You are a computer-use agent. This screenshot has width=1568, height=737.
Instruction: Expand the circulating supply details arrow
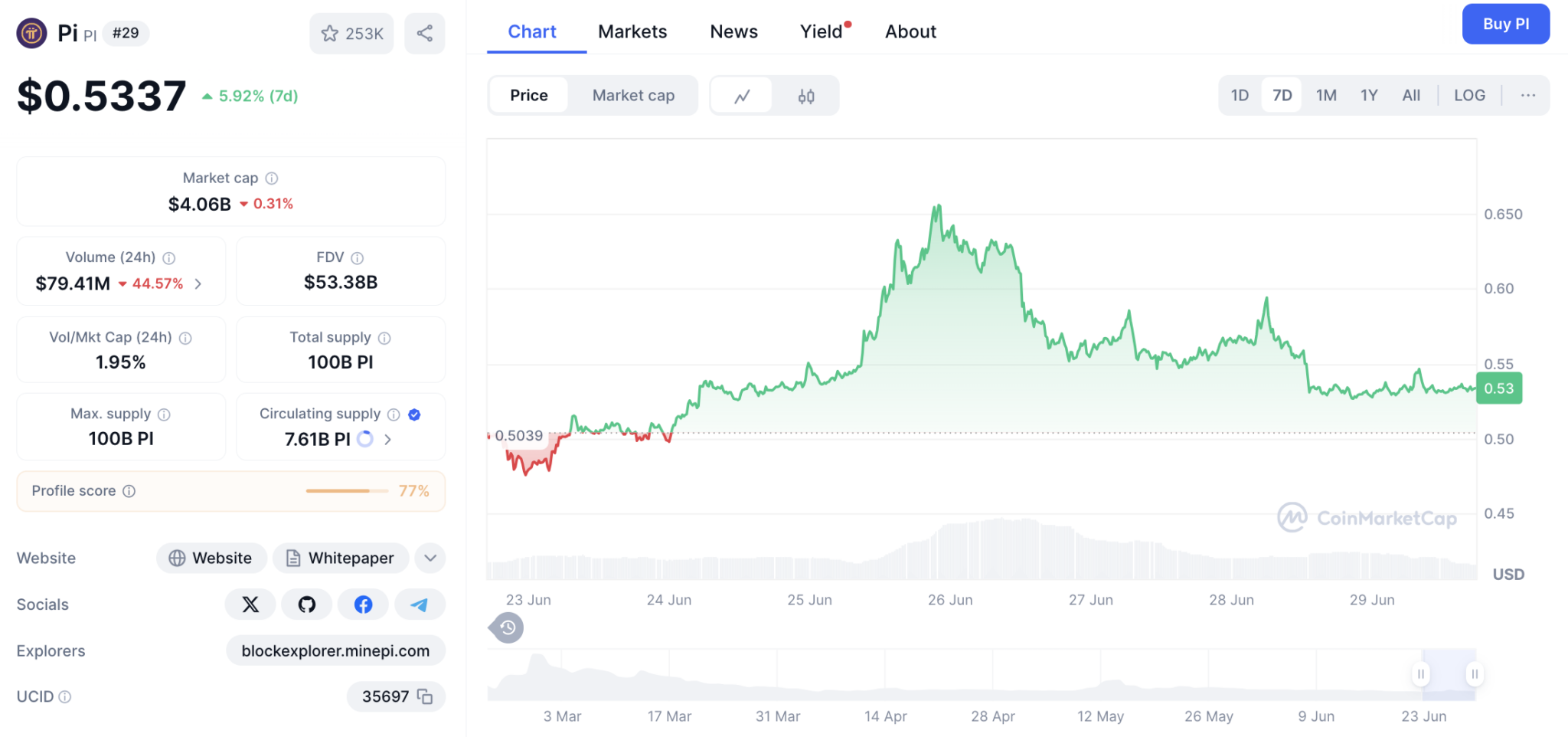point(388,439)
